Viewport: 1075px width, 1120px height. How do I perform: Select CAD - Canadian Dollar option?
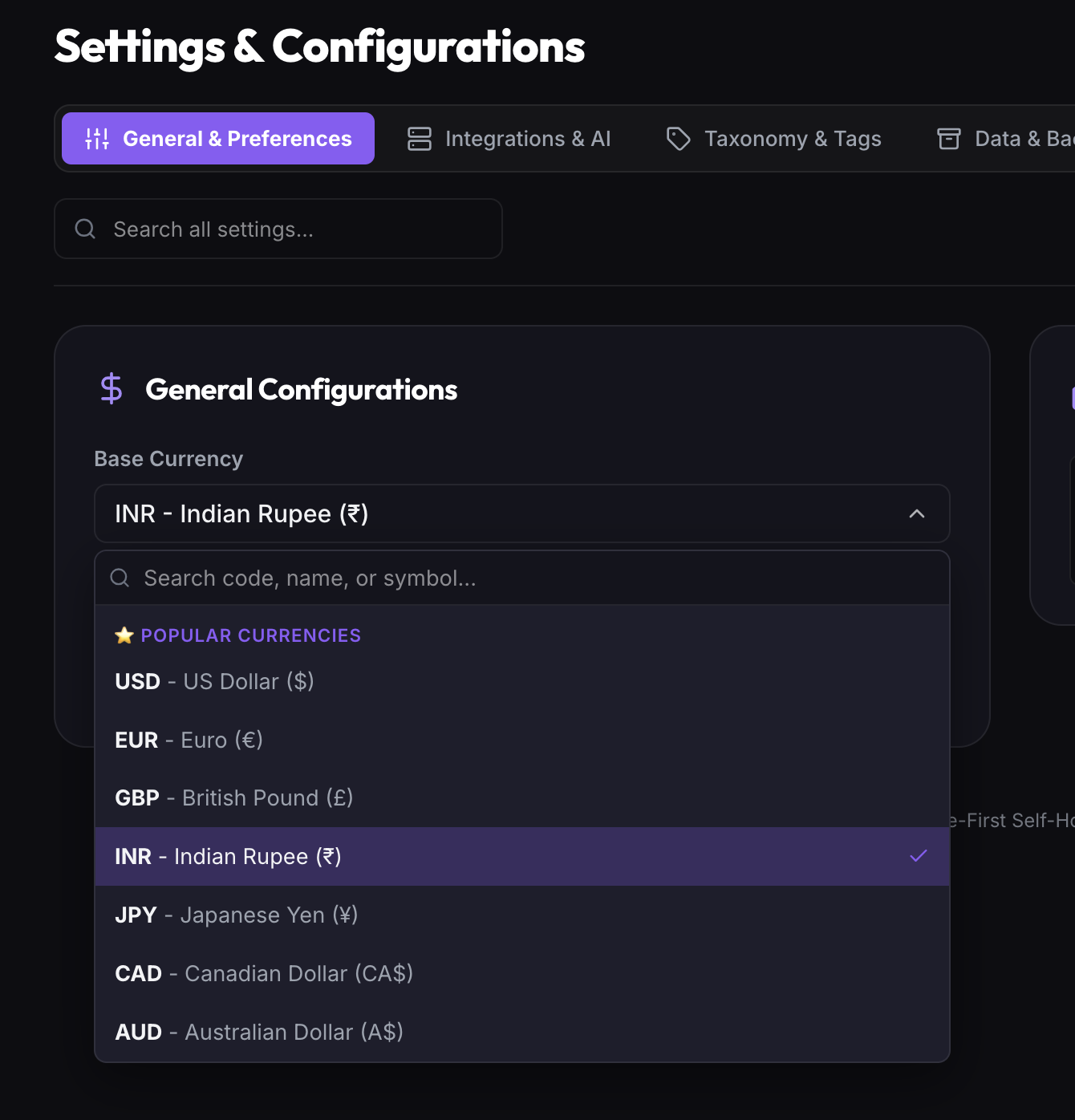(x=522, y=974)
